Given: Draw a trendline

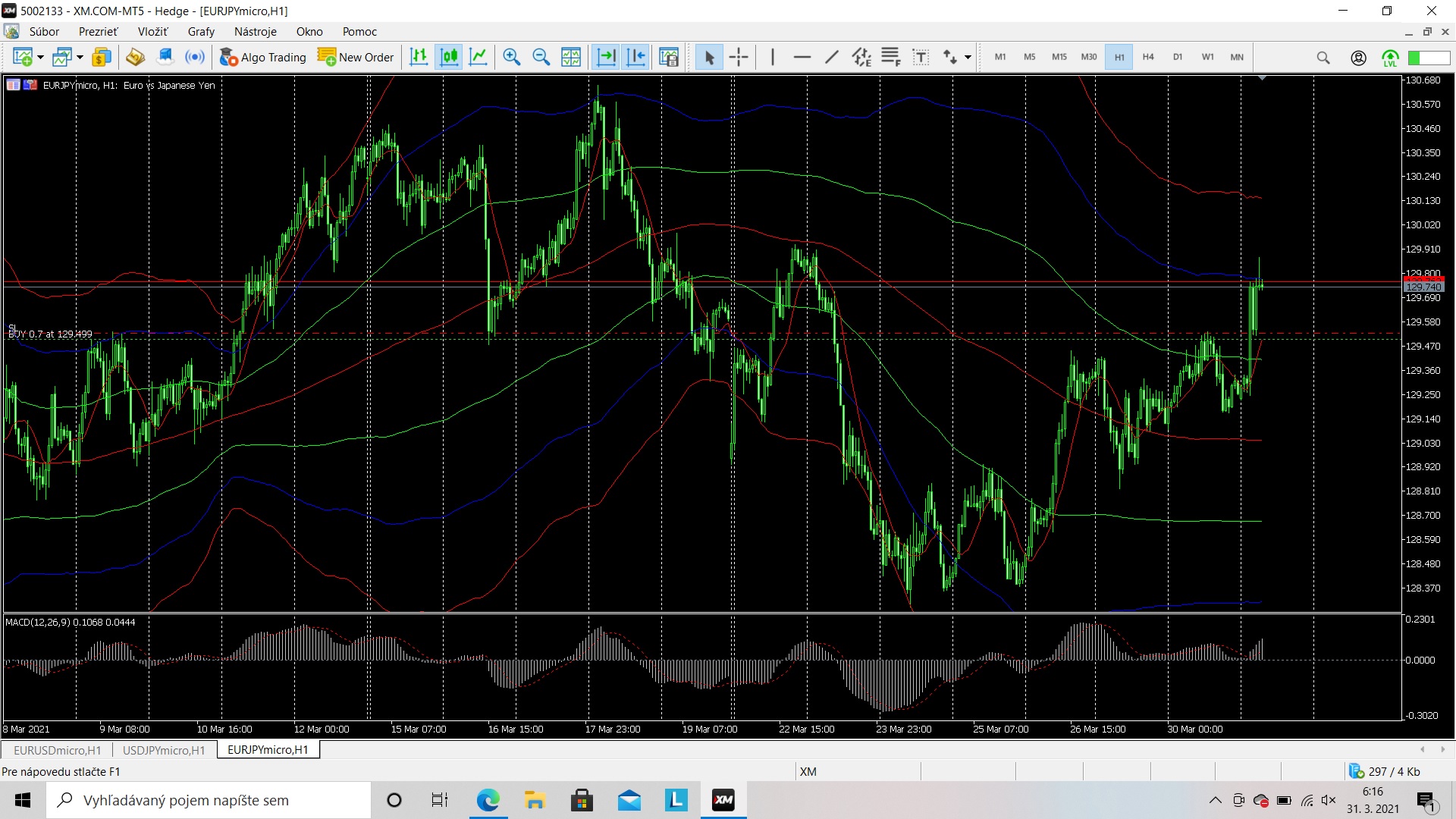Looking at the screenshot, I should click(x=832, y=57).
